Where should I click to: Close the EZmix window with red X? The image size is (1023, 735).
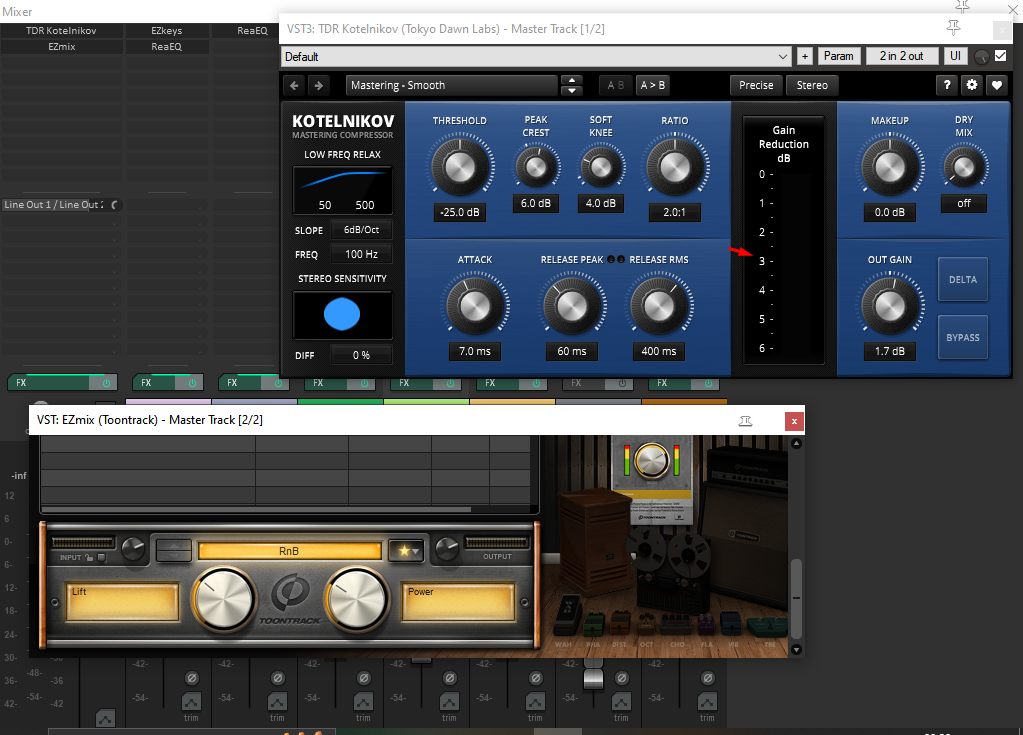(794, 421)
